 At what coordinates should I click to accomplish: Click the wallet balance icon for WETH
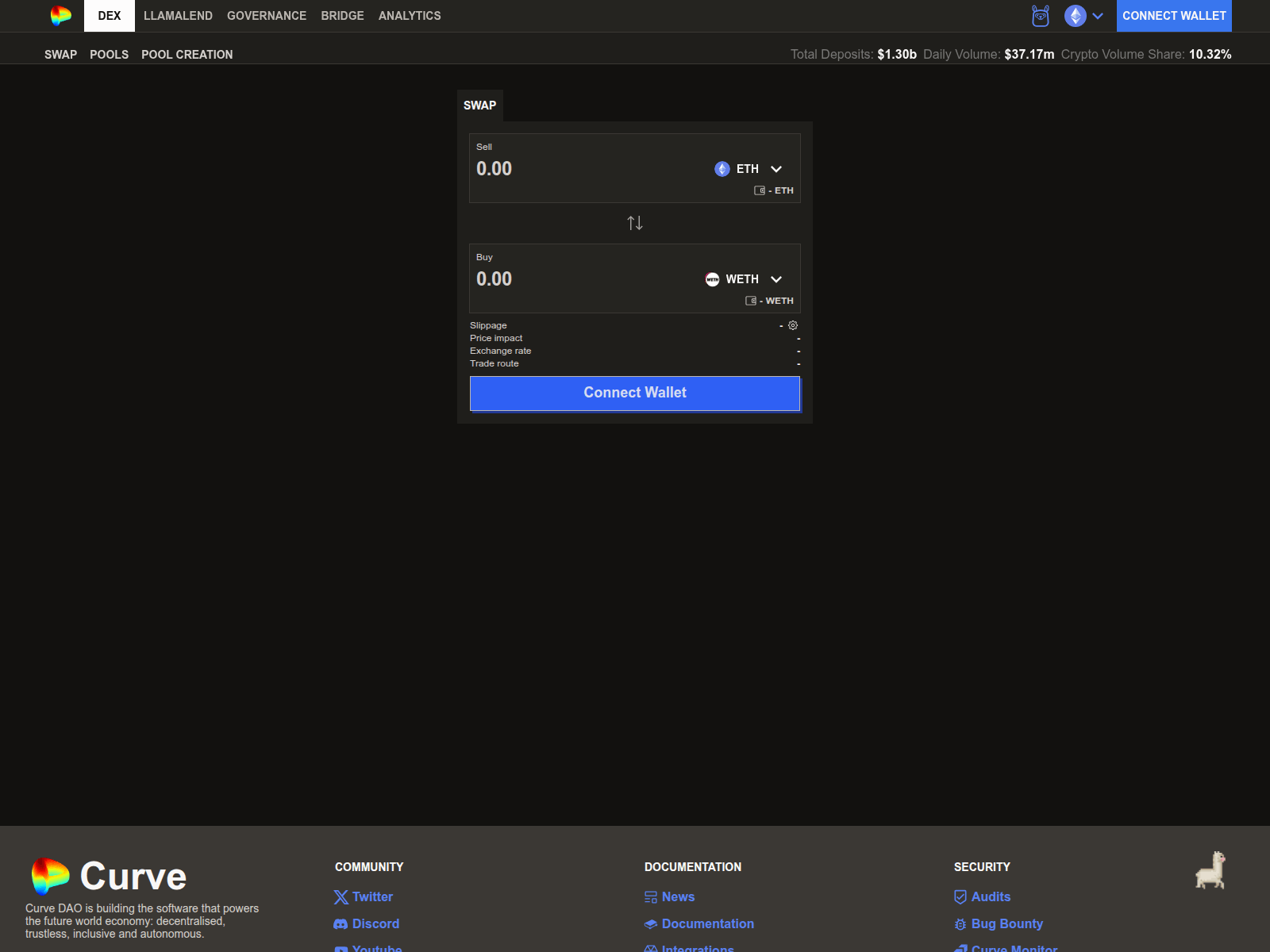[x=751, y=301]
